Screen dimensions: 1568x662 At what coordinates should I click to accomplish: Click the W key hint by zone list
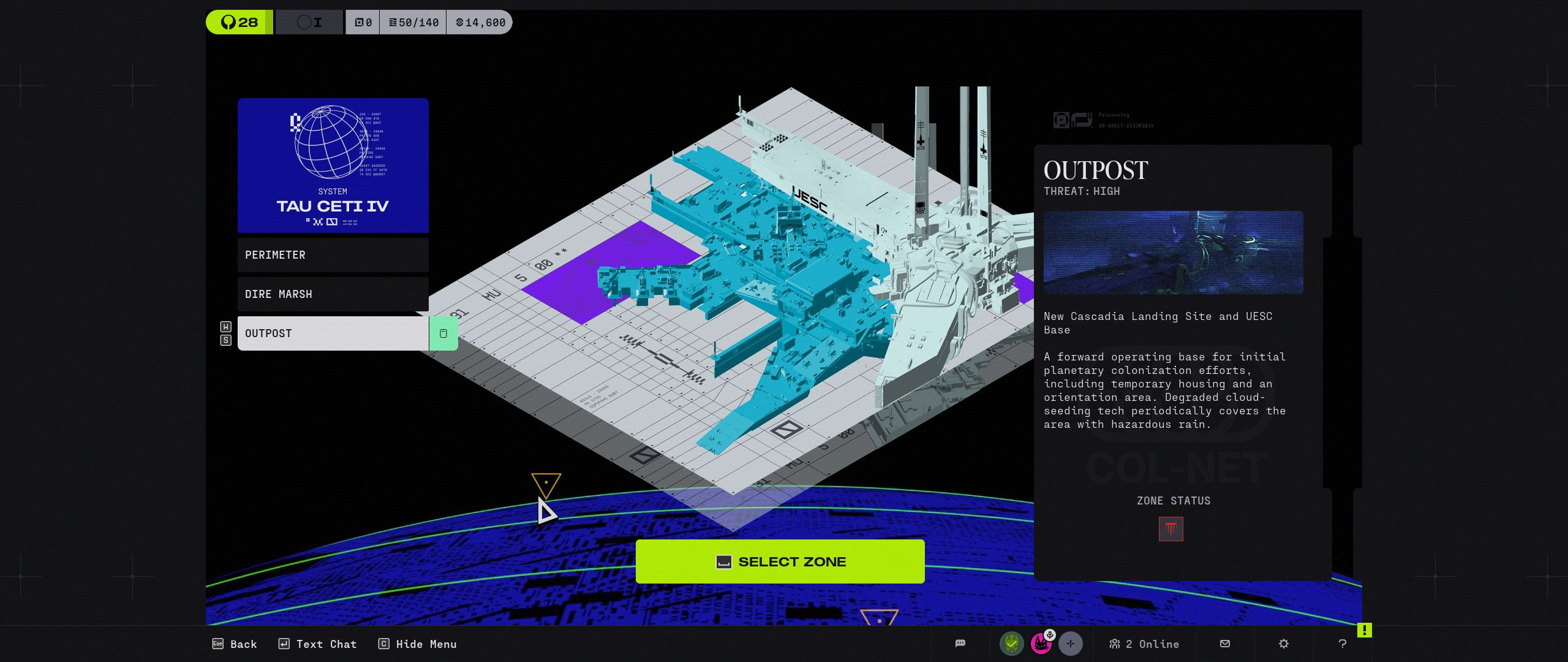[225, 327]
